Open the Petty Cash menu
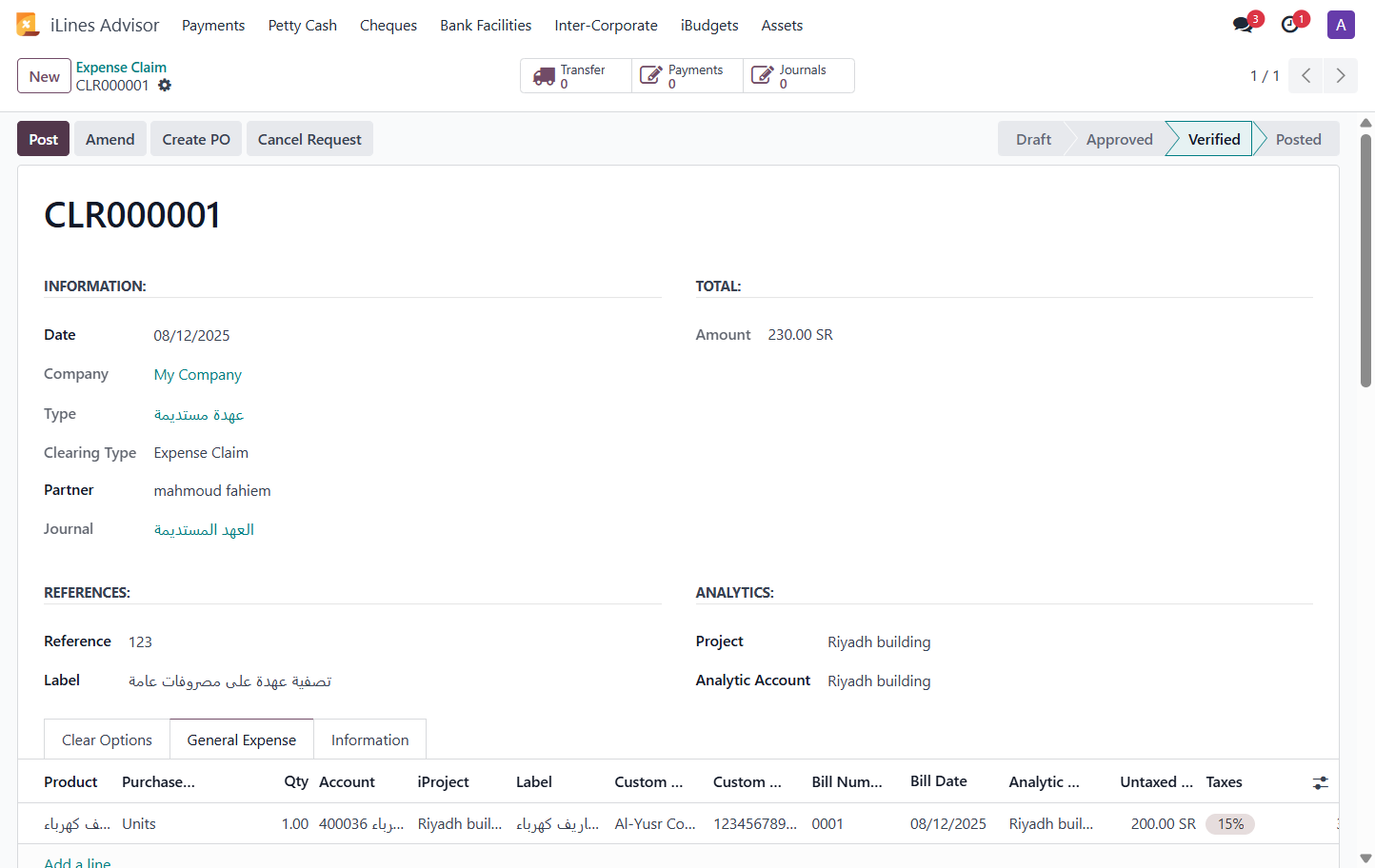 (303, 26)
